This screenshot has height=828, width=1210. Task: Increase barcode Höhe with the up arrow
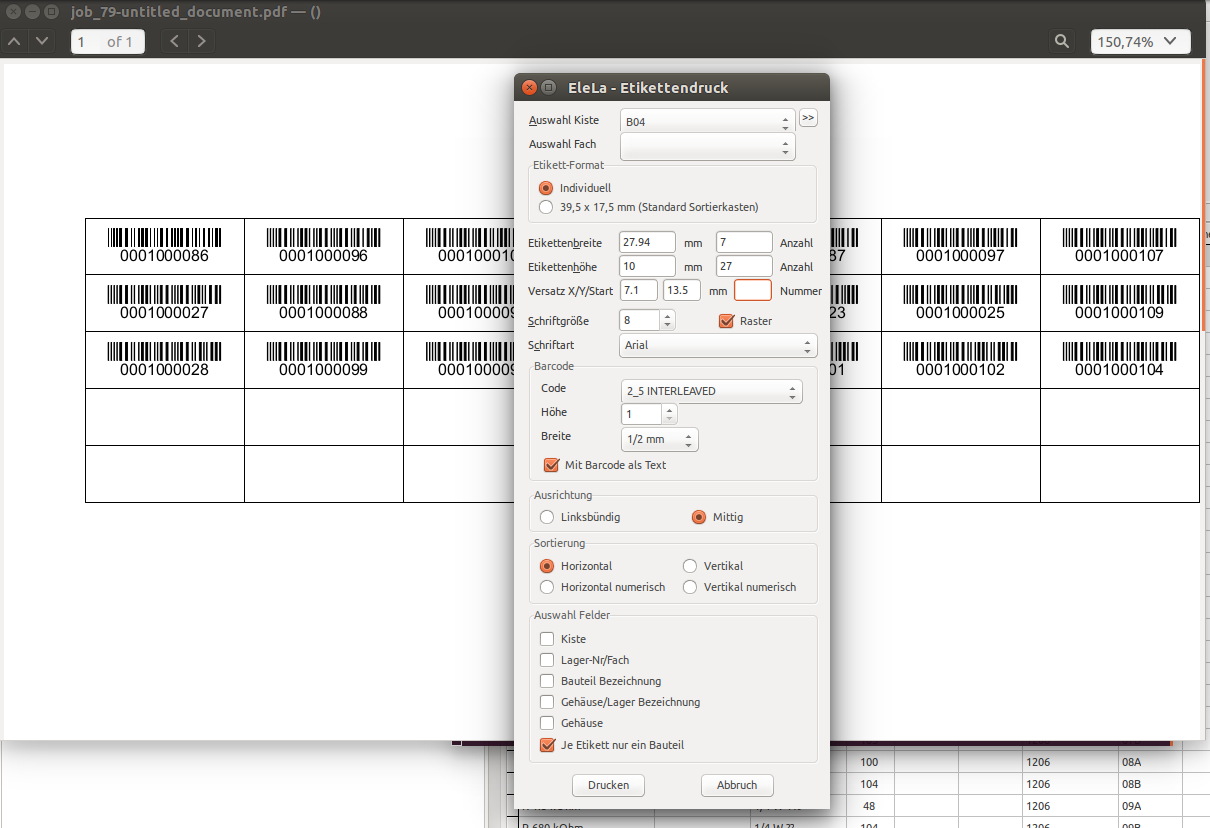669,409
